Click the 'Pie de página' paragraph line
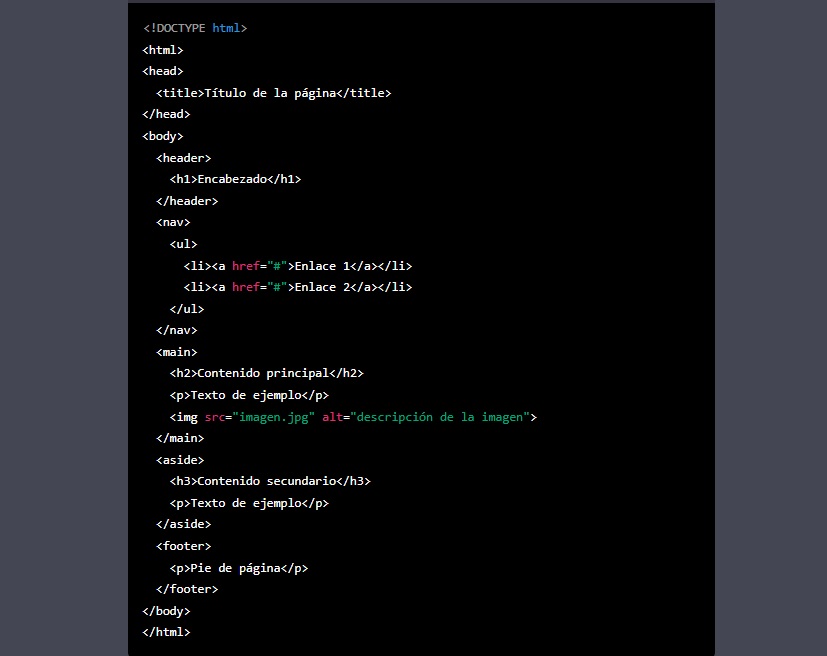Screen dimensions: 827x656 [238, 568]
